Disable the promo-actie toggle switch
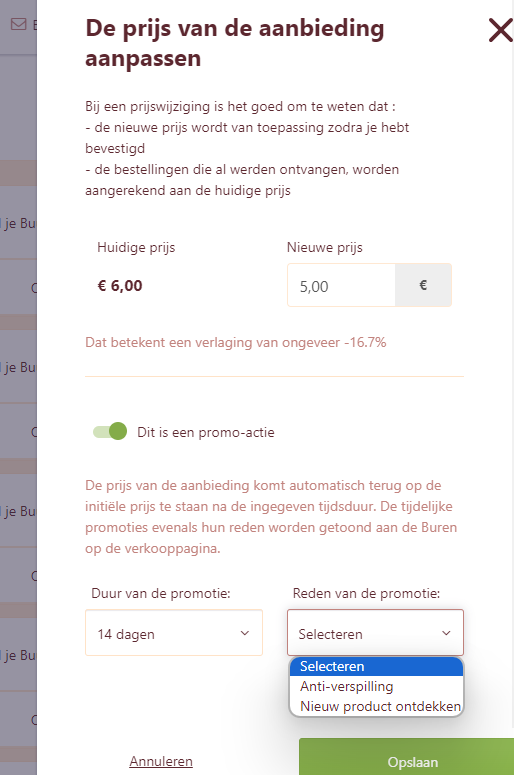Viewport: 514px width, 775px height. tap(110, 431)
